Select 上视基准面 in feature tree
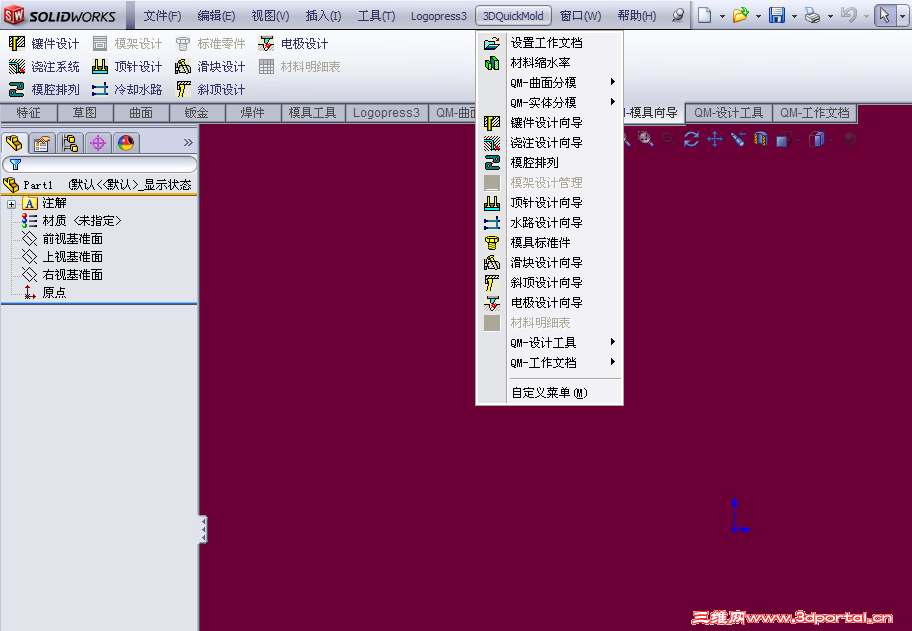 [x=72, y=257]
